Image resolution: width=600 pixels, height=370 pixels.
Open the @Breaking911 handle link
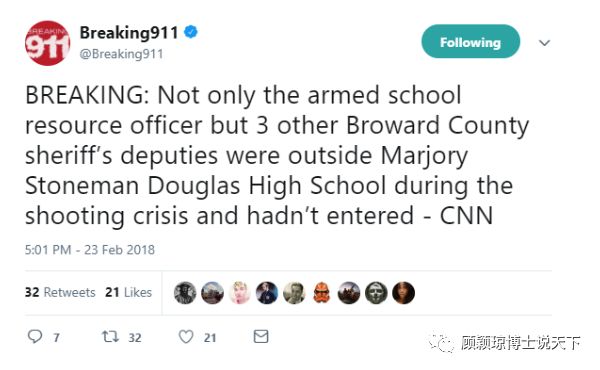click(121, 54)
